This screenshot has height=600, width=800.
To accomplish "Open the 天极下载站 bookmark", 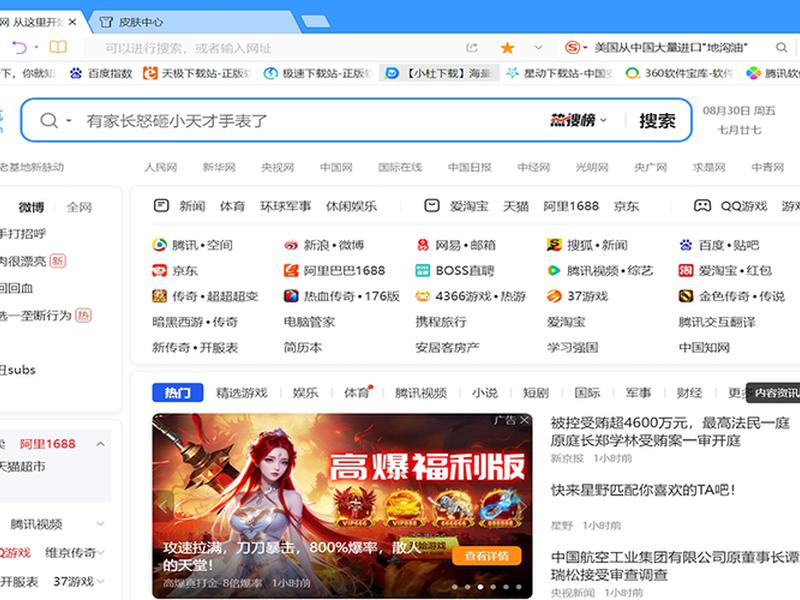I will (x=197, y=73).
